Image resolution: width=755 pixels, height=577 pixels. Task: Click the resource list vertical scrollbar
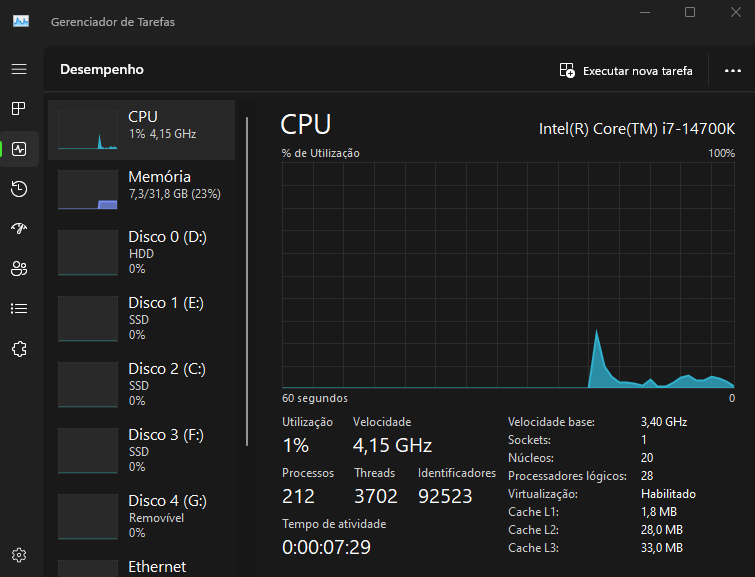[247, 281]
